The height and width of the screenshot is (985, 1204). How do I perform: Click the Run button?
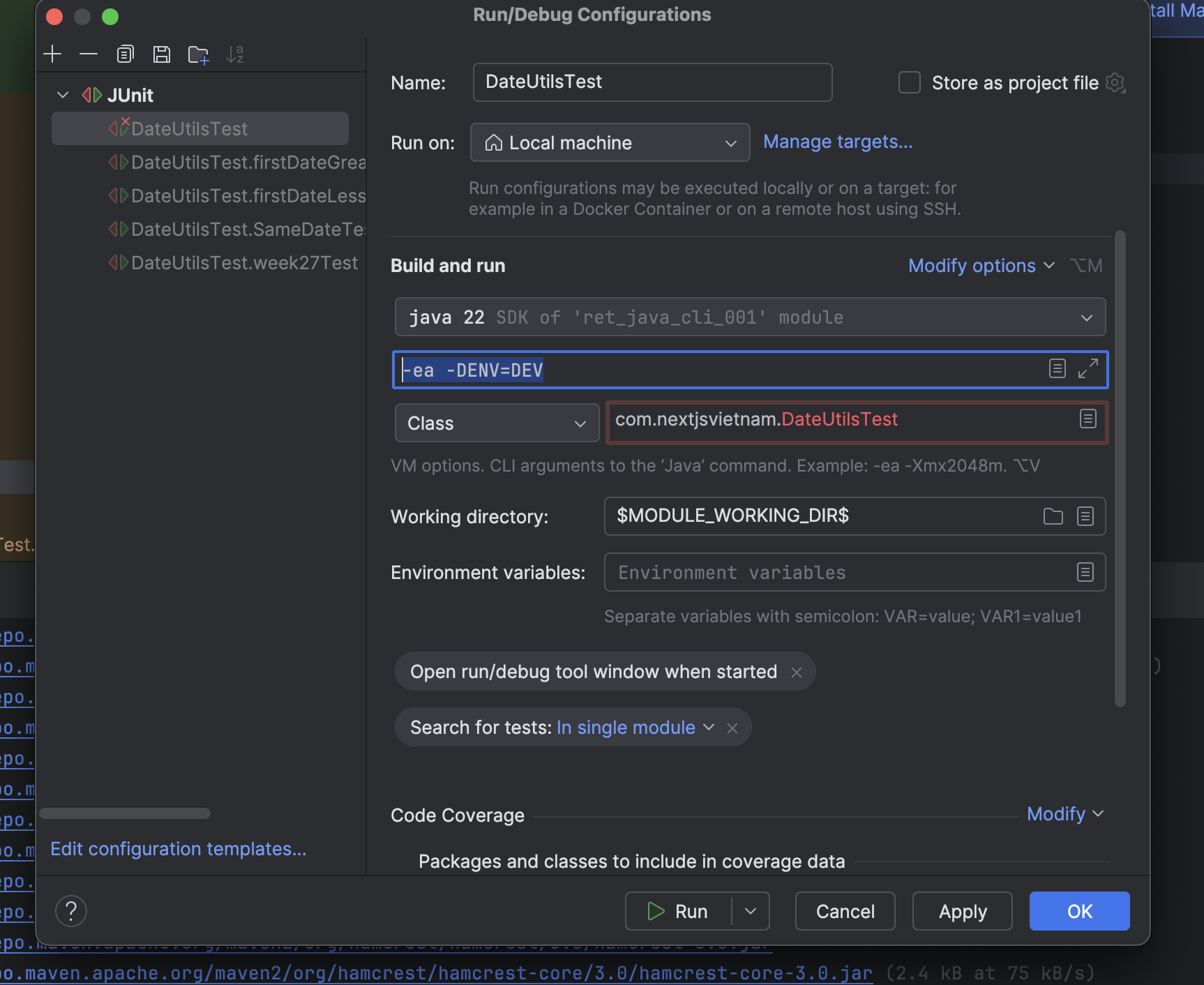point(679,911)
